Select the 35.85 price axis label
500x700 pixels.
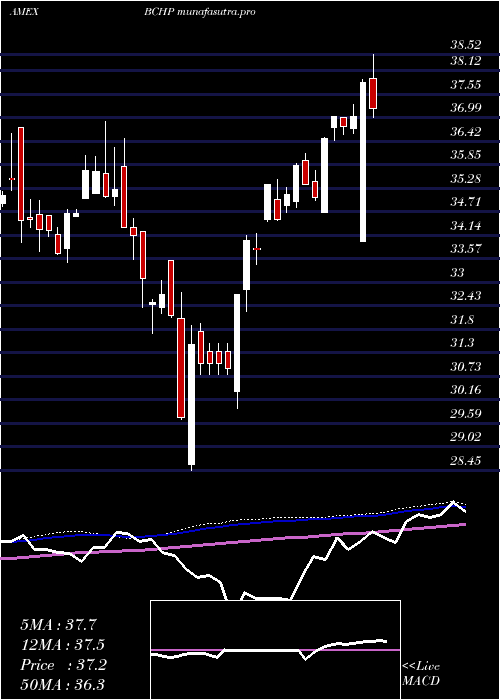(466, 155)
